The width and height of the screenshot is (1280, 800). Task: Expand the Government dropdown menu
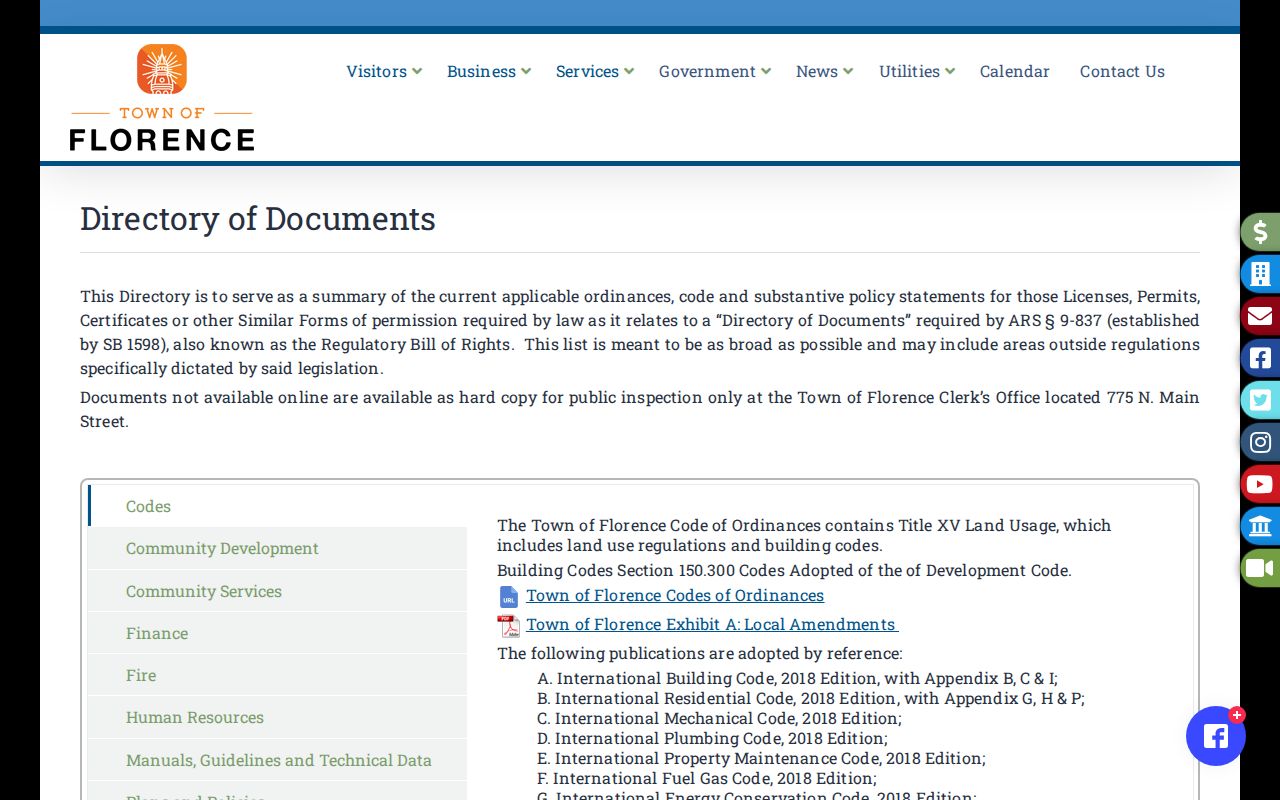click(x=715, y=71)
